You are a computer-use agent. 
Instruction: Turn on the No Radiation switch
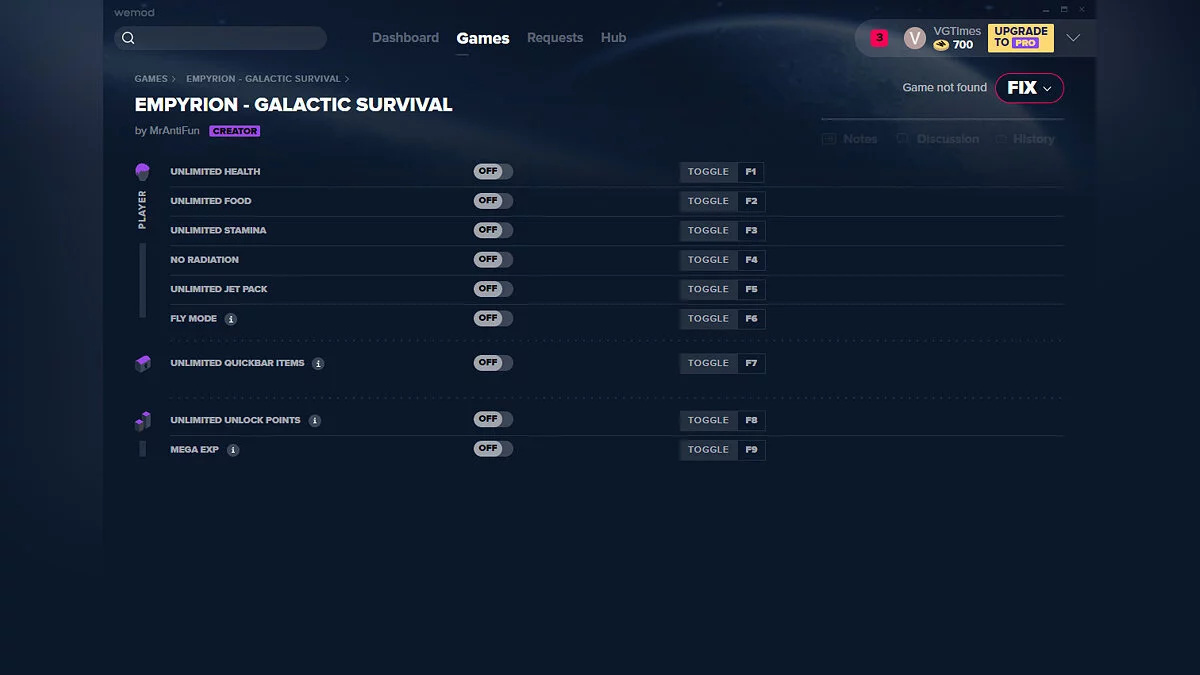coord(493,259)
